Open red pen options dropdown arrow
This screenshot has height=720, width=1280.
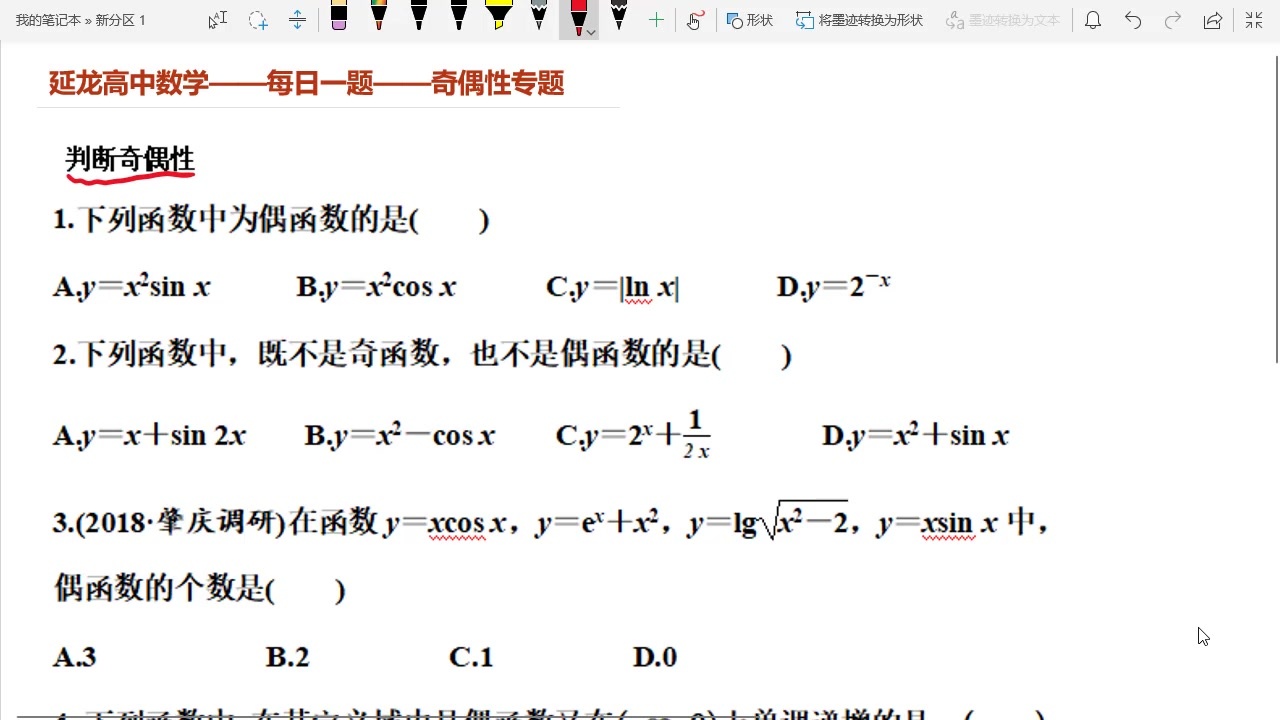(x=591, y=32)
